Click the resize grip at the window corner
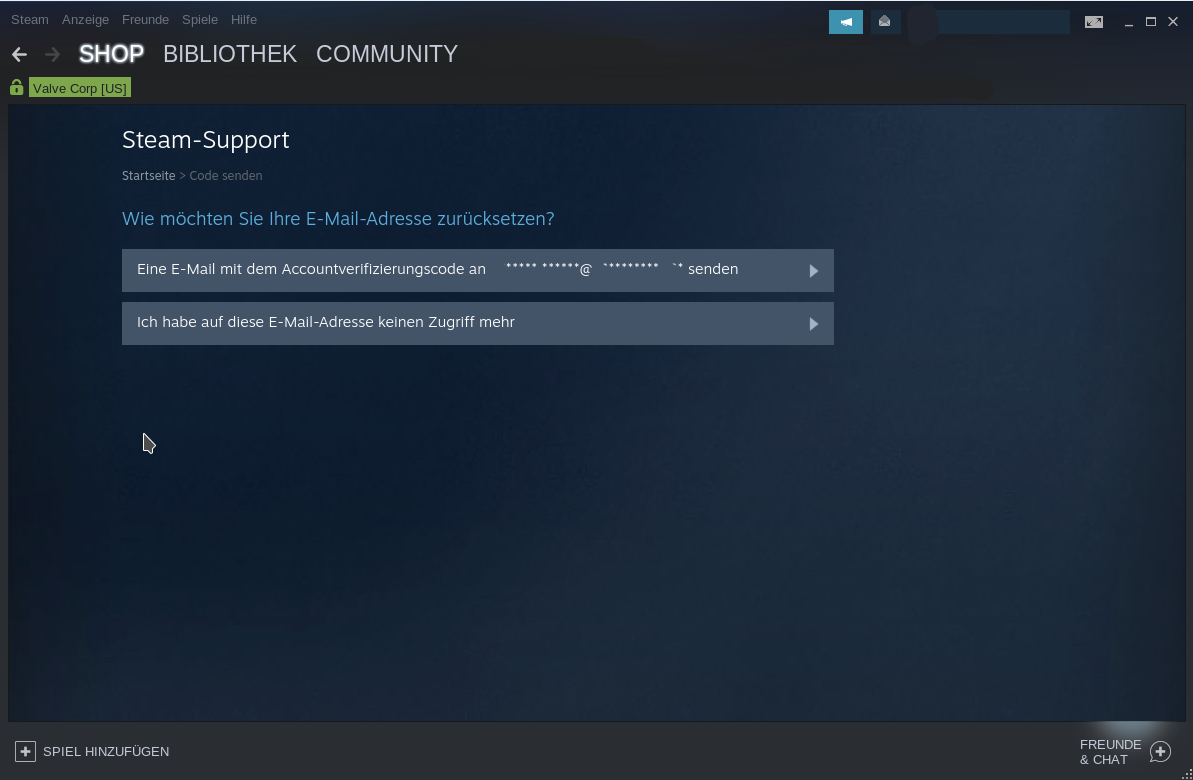This screenshot has height=780, width=1193. (x=1186, y=773)
